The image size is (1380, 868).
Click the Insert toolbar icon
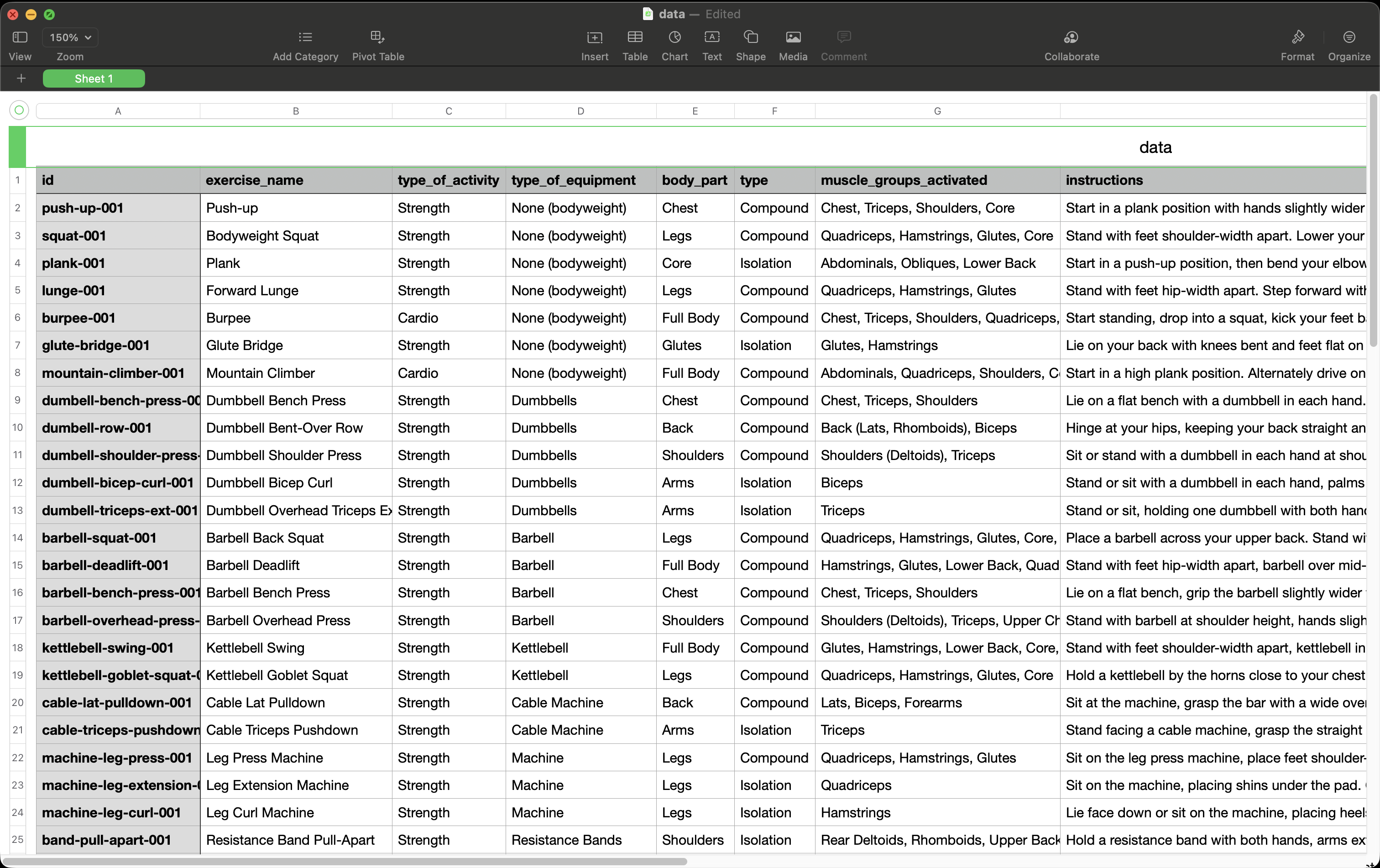pyautogui.click(x=594, y=37)
